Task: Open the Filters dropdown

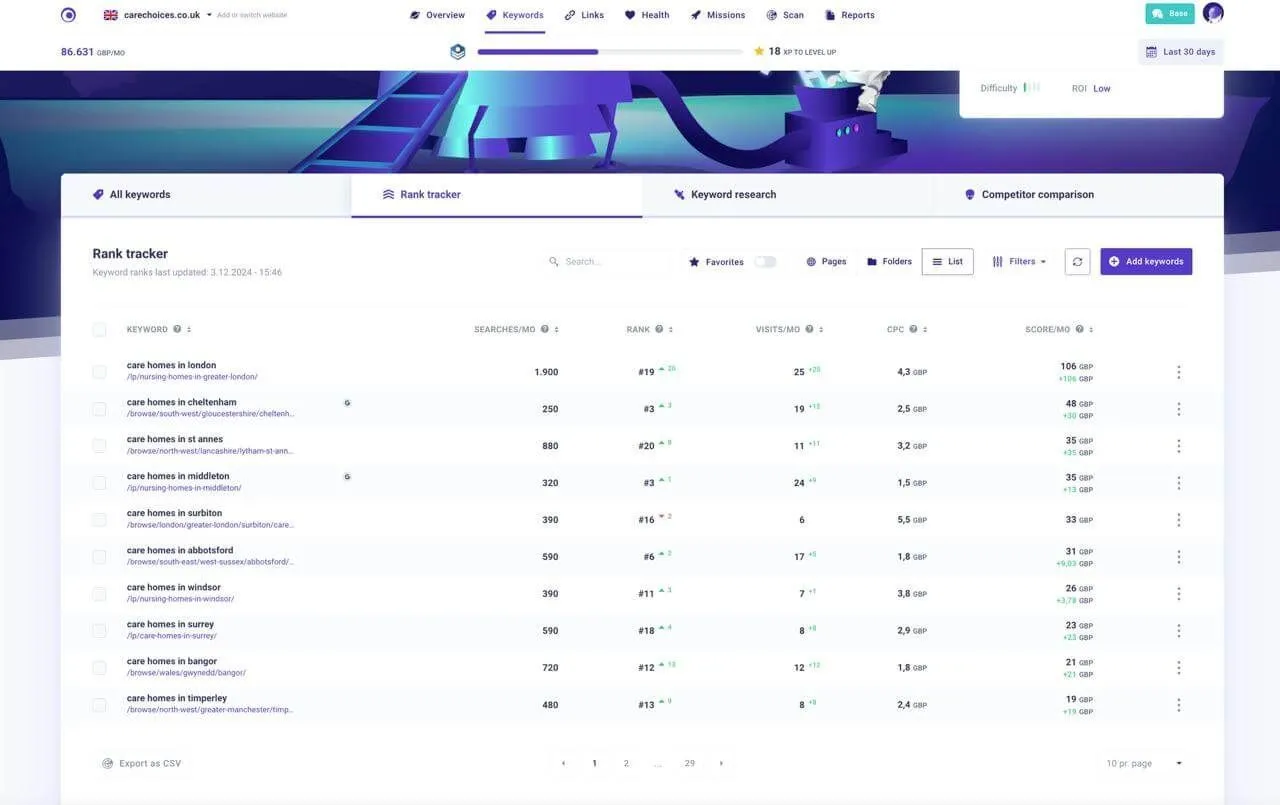Action: tap(1019, 262)
